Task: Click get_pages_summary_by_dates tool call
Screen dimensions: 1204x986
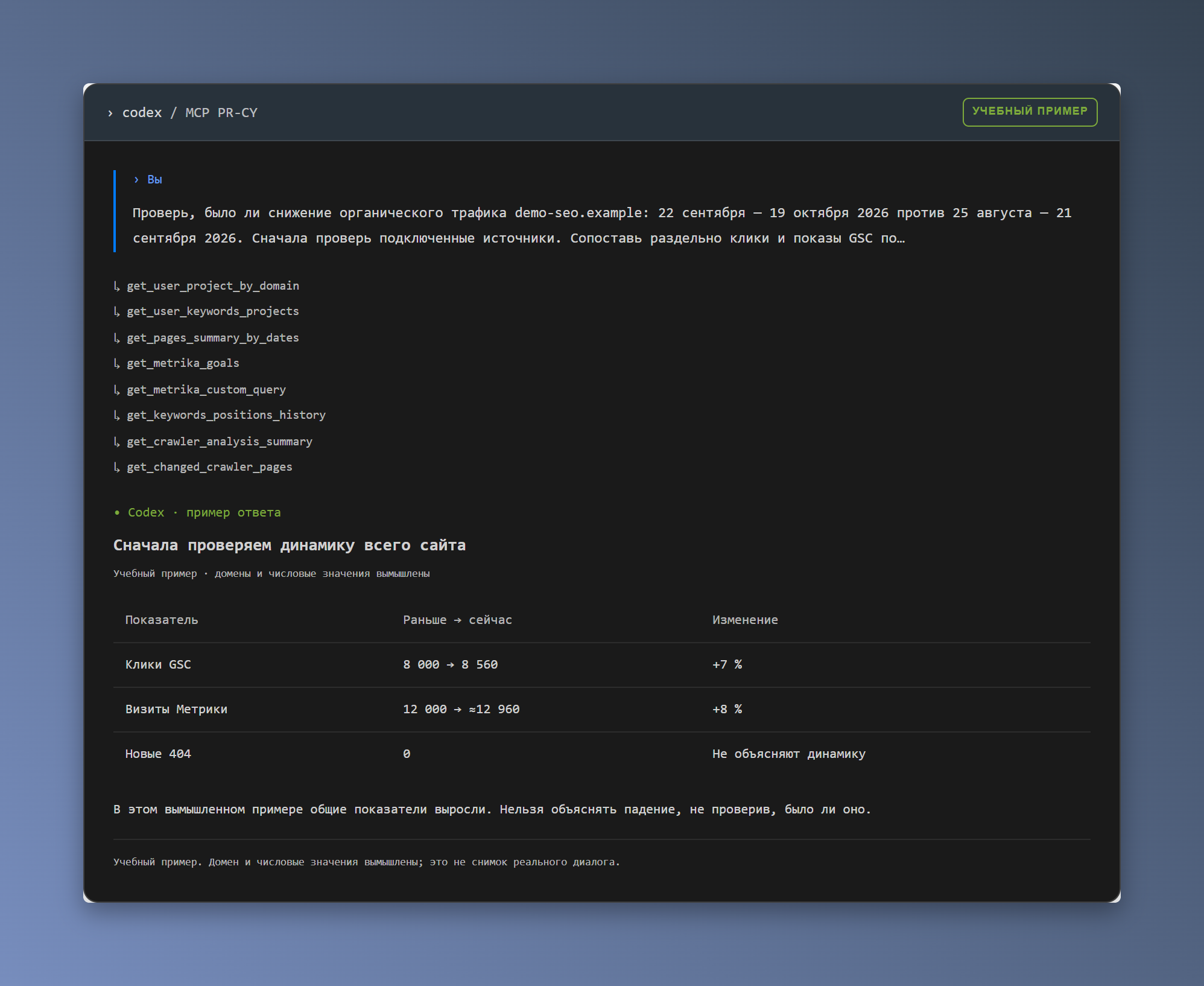Action: coord(213,337)
